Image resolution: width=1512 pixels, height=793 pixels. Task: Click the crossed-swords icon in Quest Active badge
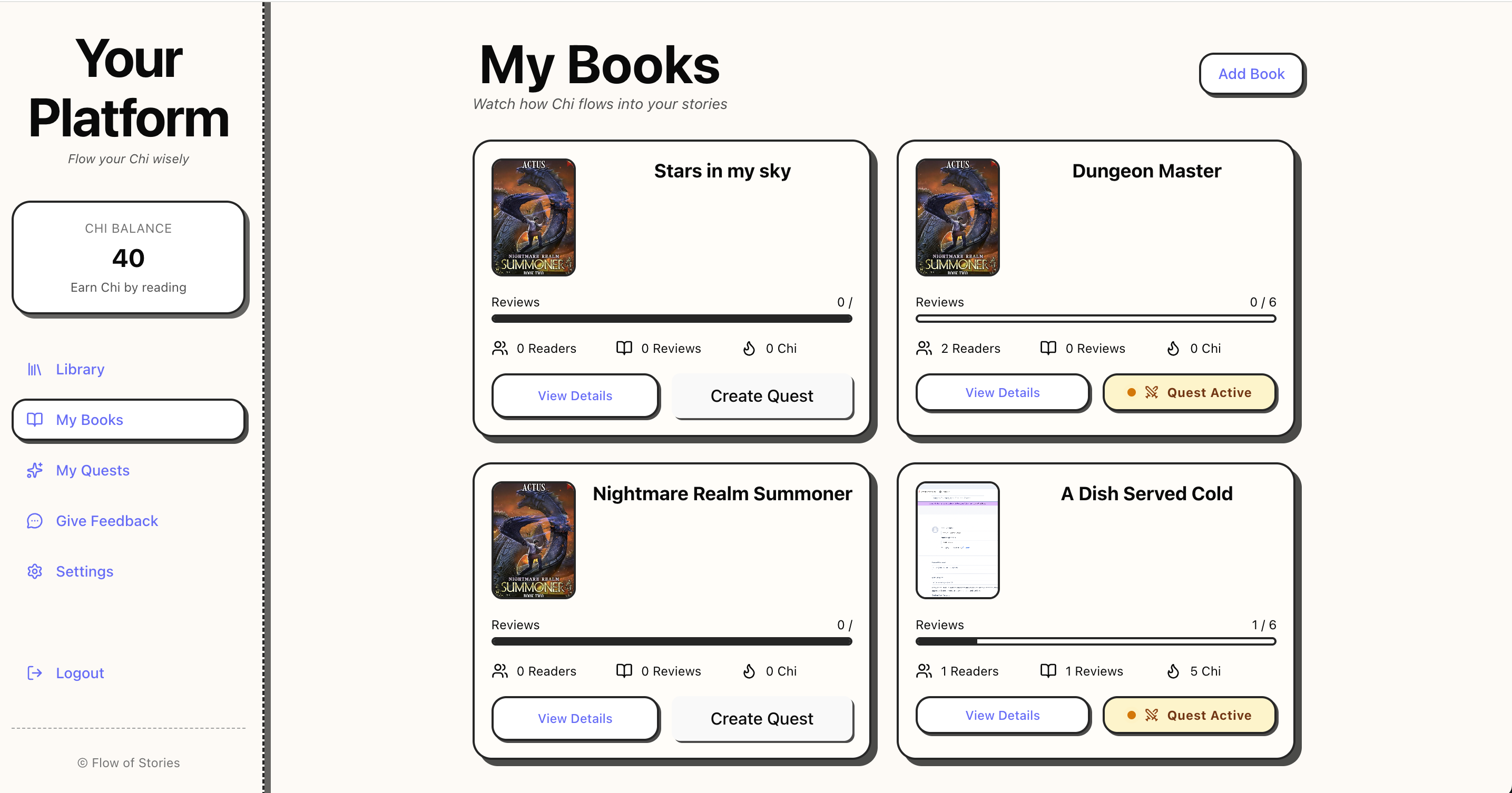1152,392
